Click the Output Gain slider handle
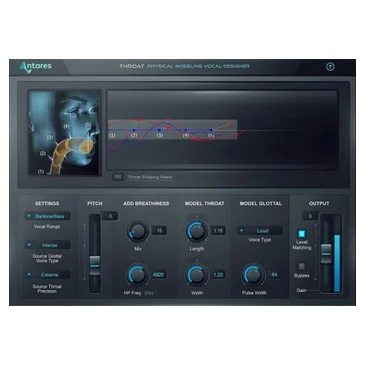 [326, 254]
